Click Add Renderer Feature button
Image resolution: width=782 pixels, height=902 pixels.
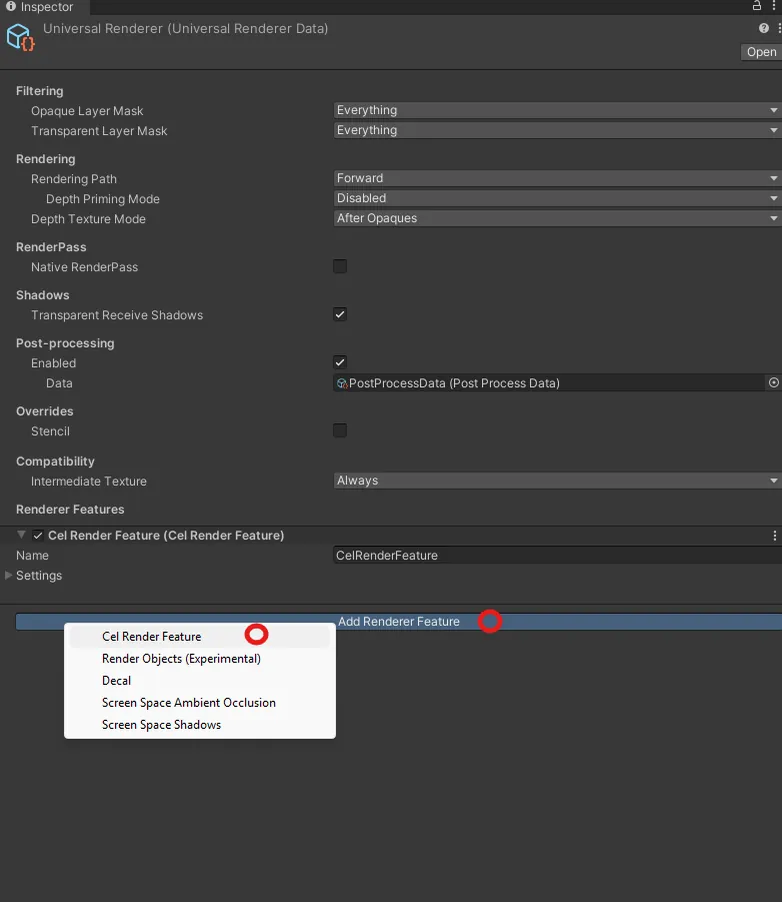click(398, 621)
